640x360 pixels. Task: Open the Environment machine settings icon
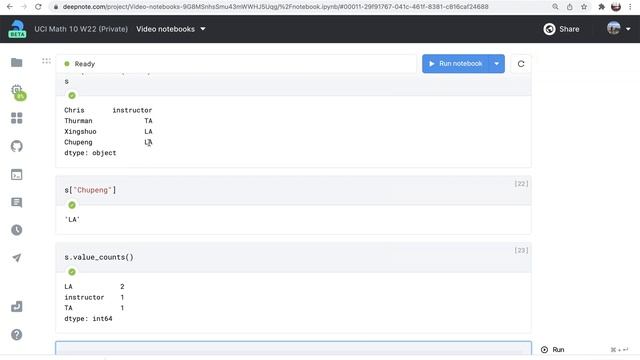pyautogui.click(x=17, y=91)
